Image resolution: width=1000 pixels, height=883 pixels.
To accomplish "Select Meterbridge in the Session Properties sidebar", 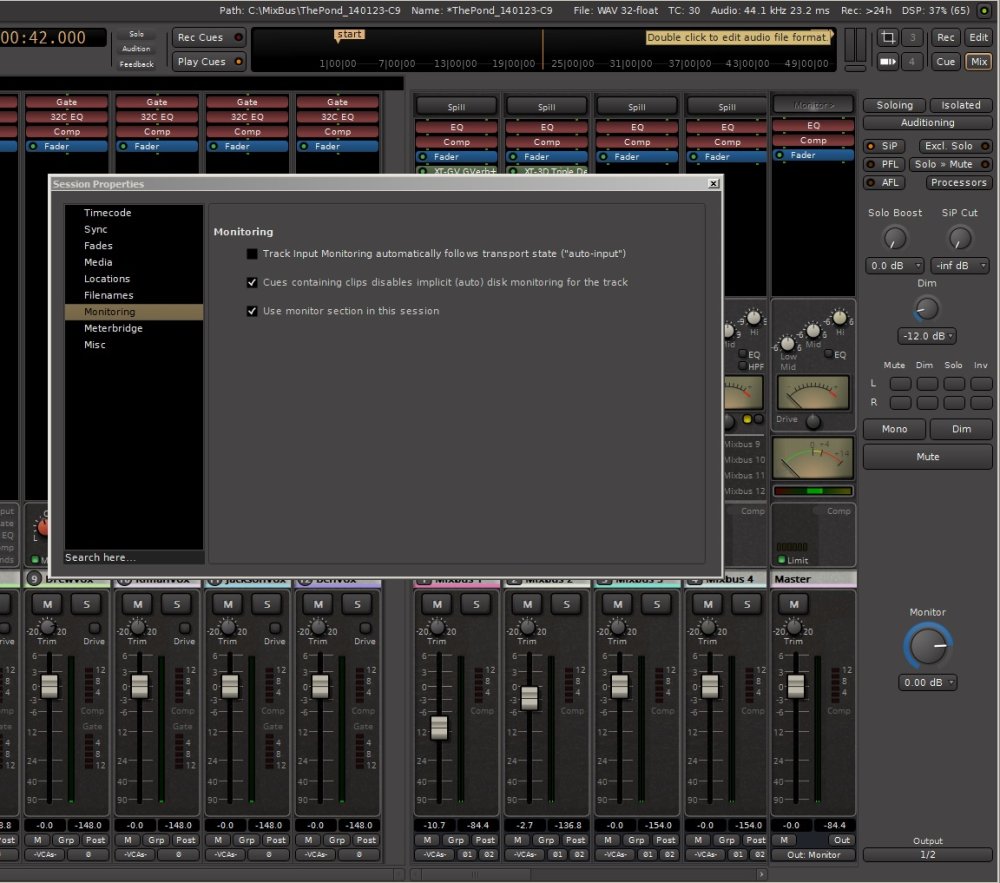I will coord(112,328).
